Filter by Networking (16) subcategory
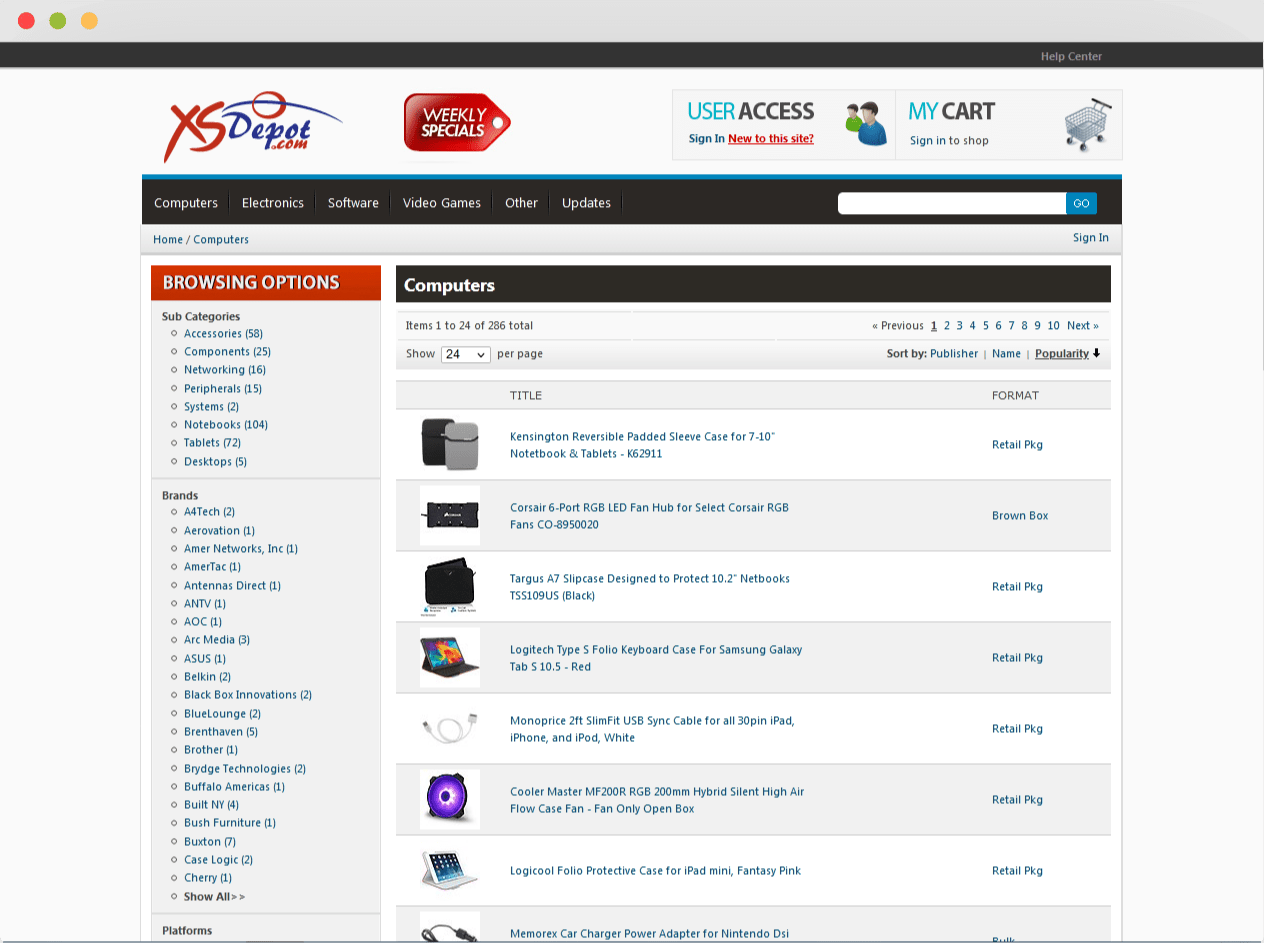The width and height of the screenshot is (1264, 943). click(225, 370)
